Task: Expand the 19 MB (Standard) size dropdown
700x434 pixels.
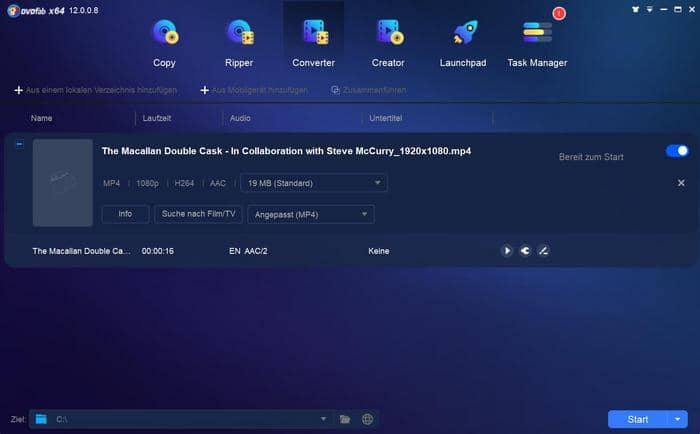Action: click(313, 183)
